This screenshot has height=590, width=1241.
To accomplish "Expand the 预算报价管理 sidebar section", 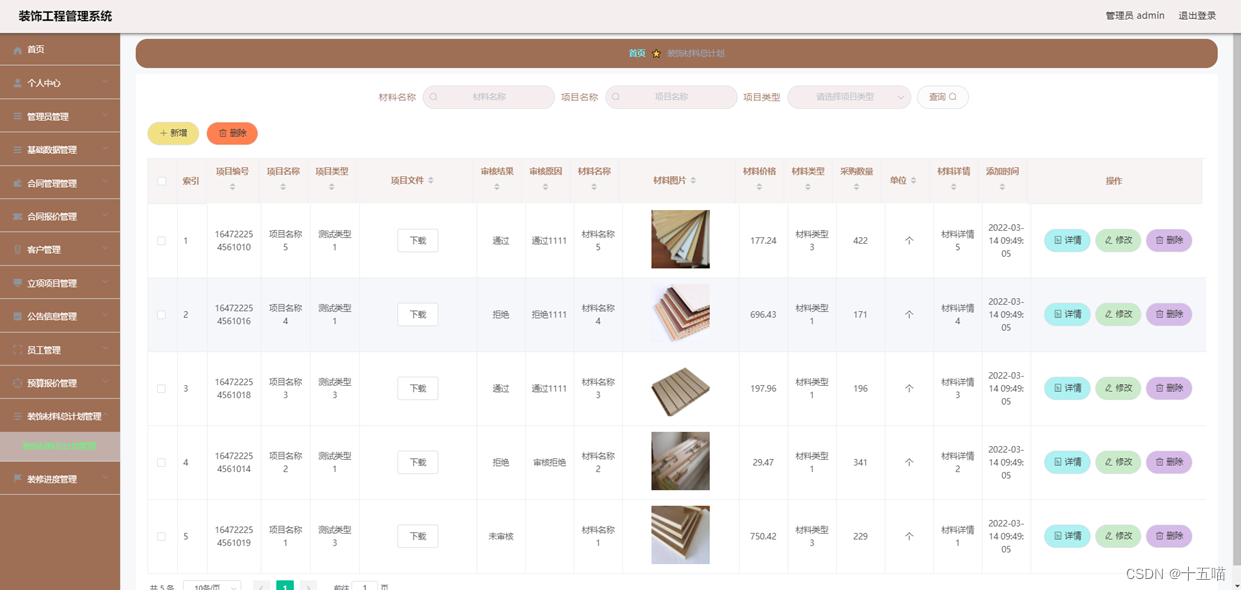I will coord(60,383).
